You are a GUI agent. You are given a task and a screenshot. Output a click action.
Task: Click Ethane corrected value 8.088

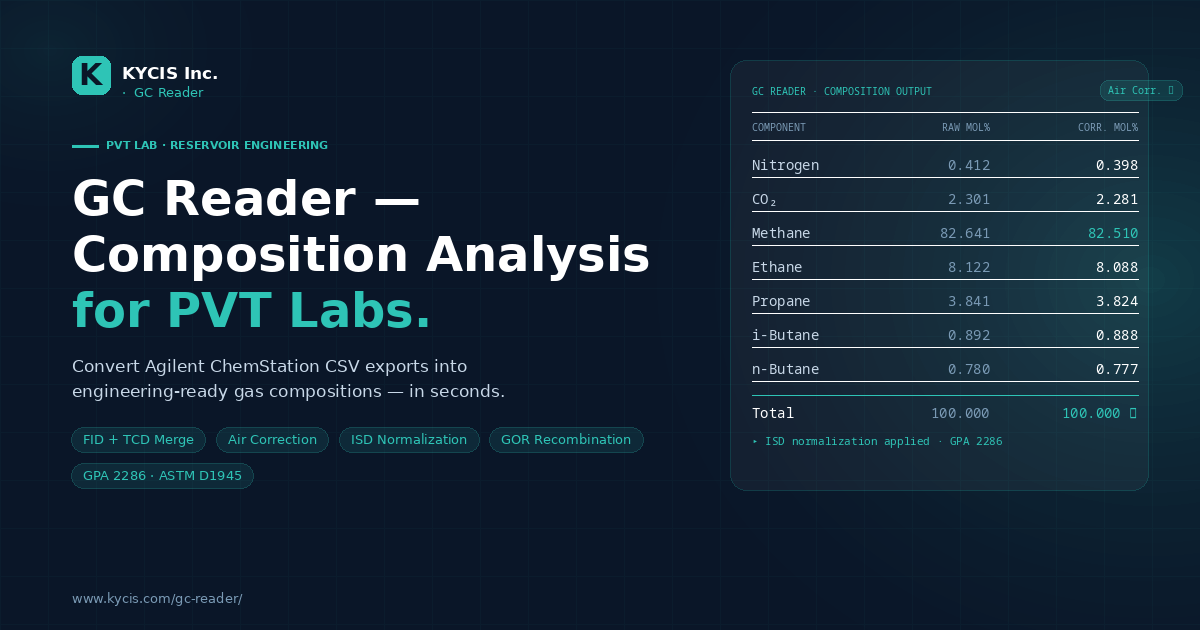click(x=1117, y=267)
